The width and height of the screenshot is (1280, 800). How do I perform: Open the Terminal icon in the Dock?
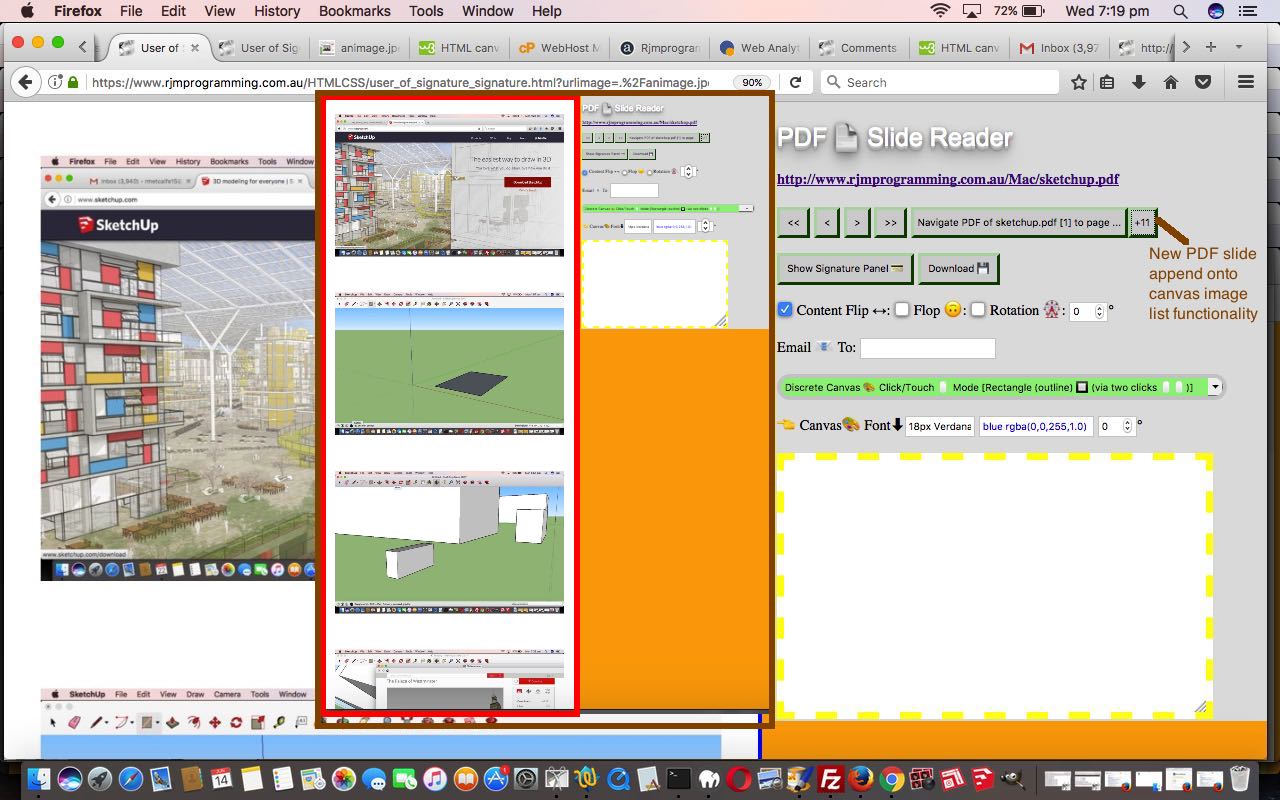tap(679, 778)
